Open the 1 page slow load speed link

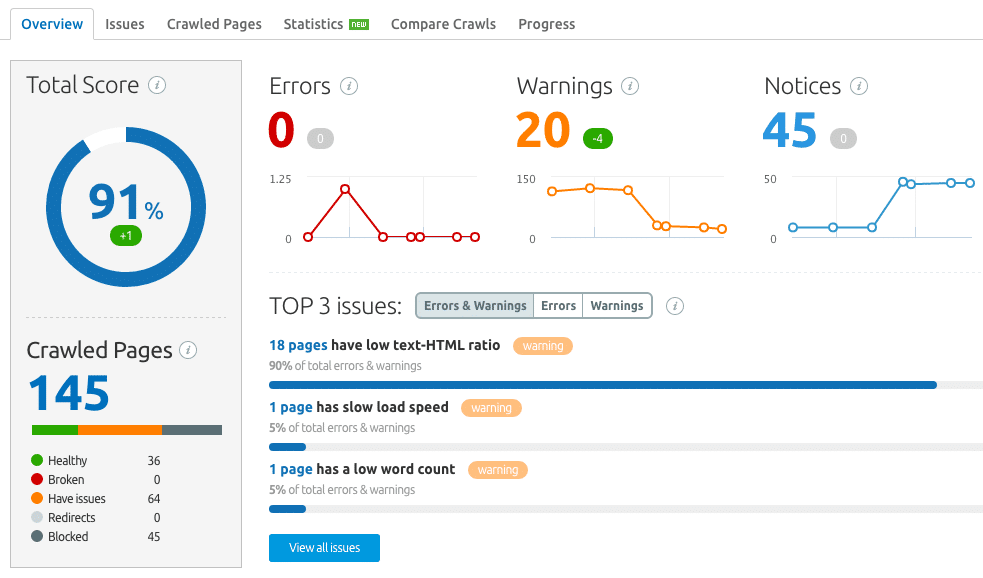(290, 407)
